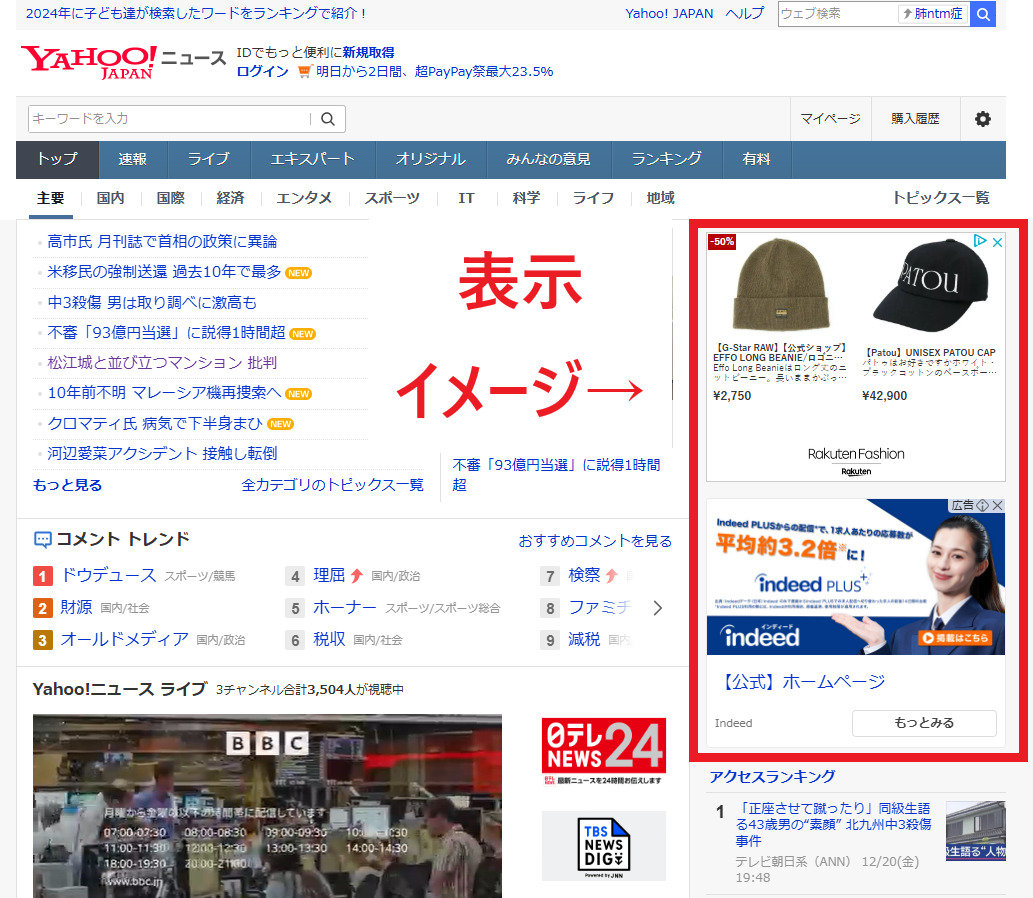Open the アクセスランキング heading link
The image size is (1033, 898).
(772, 777)
